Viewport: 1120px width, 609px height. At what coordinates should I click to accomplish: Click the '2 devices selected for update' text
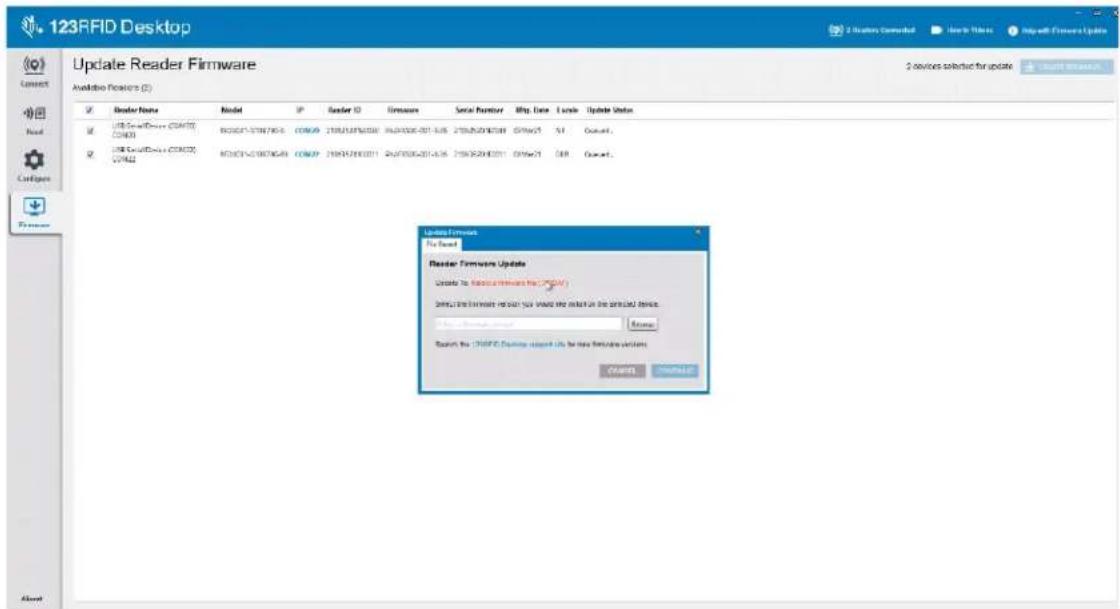tap(959, 66)
